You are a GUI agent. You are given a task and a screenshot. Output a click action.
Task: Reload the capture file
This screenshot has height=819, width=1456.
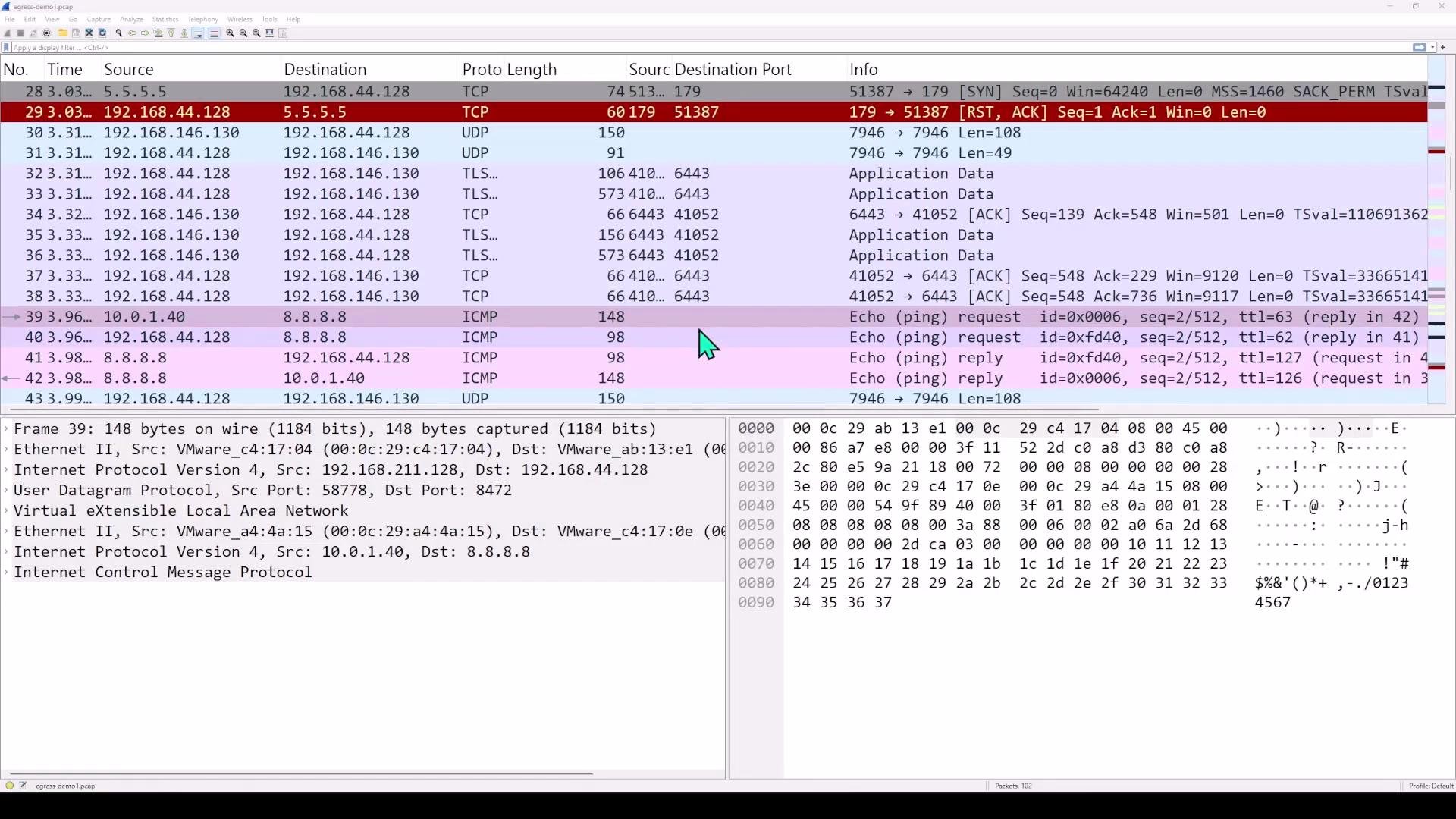click(102, 33)
